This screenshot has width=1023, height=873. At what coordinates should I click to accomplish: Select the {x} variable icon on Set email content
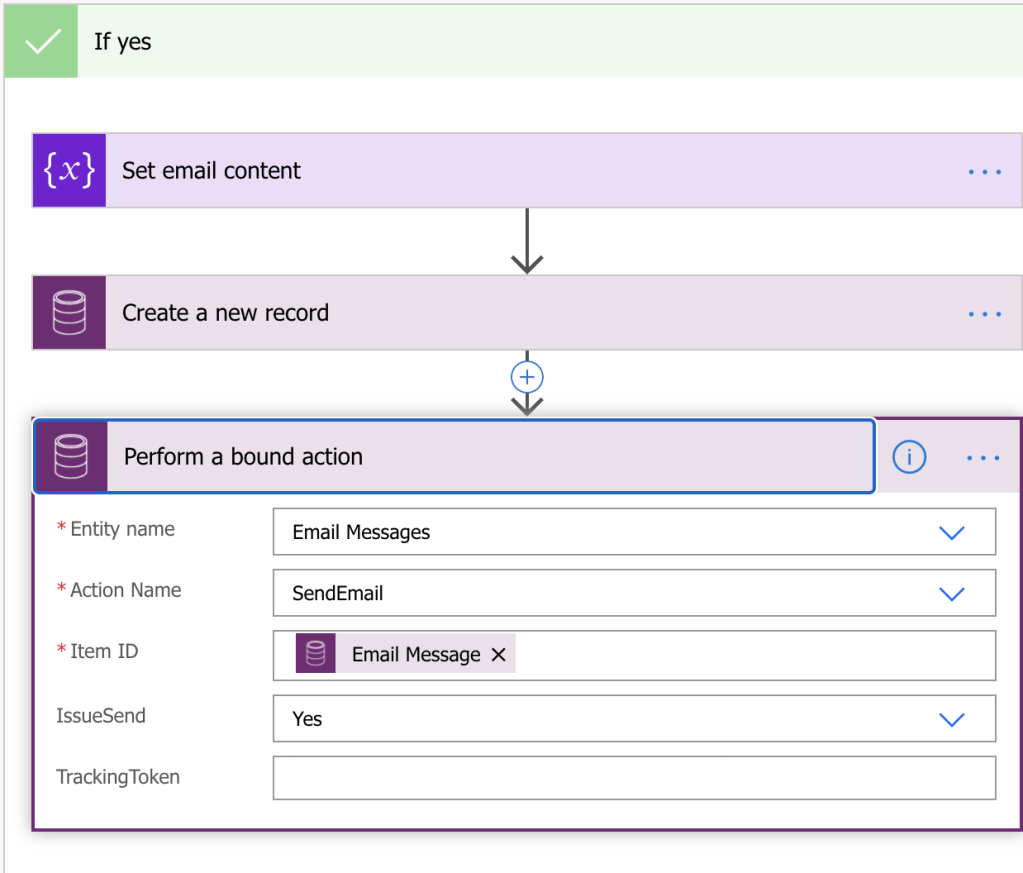[x=67, y=170]
